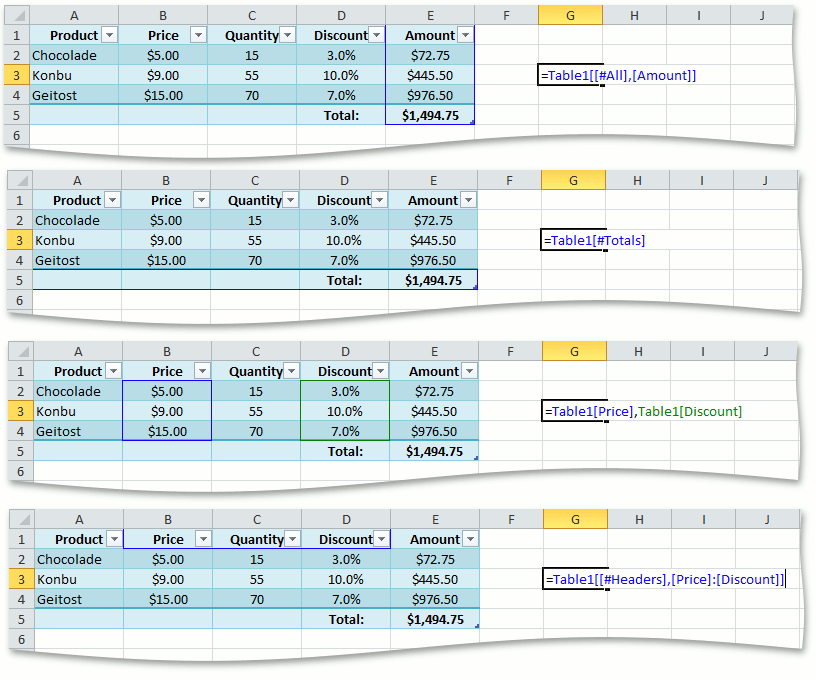Screen dimensions: 816x680
Task: Open Amount filter arrow in the #All formula sheet
Action: (466, 35)
